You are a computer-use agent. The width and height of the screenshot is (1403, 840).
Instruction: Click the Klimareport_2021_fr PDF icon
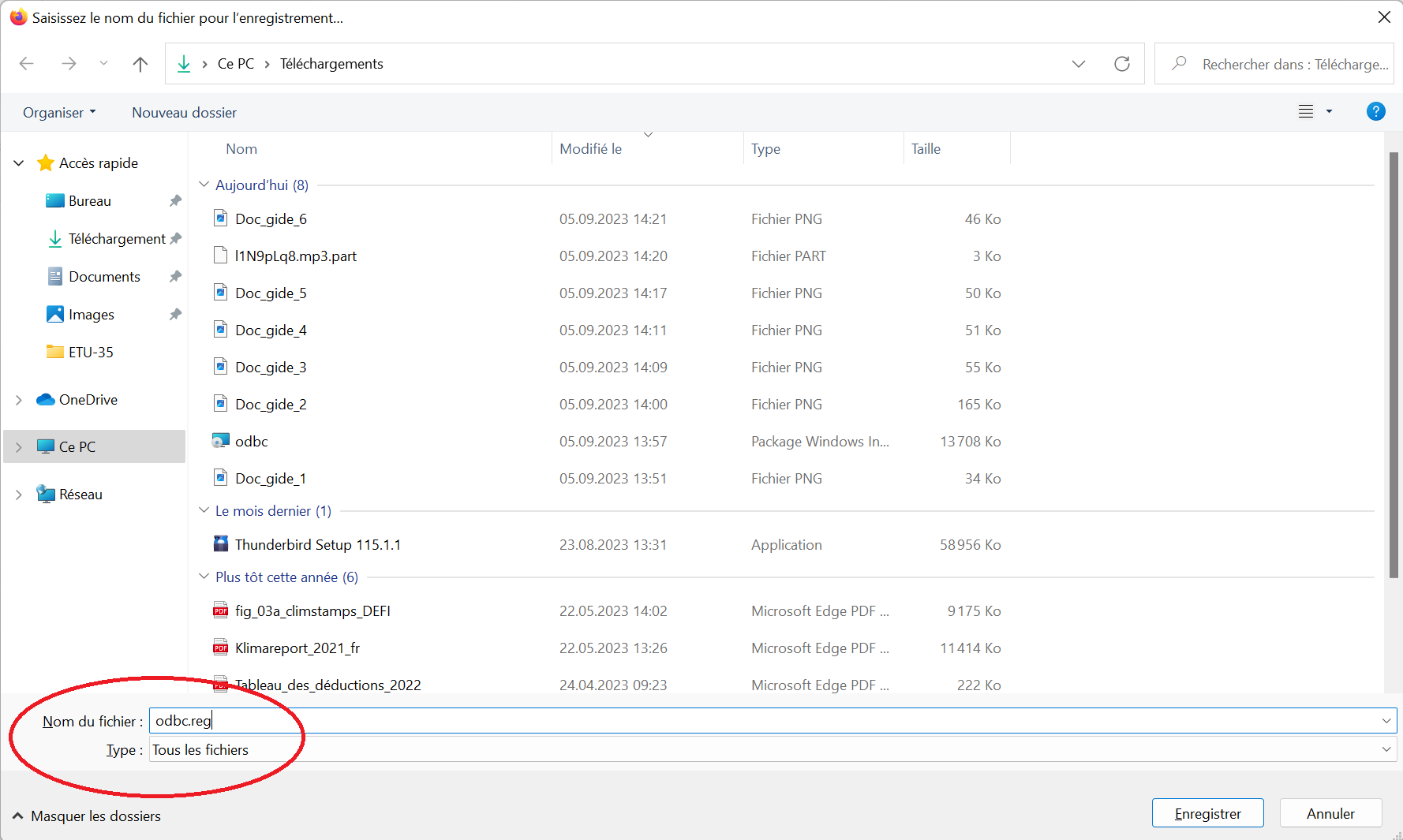221,648
